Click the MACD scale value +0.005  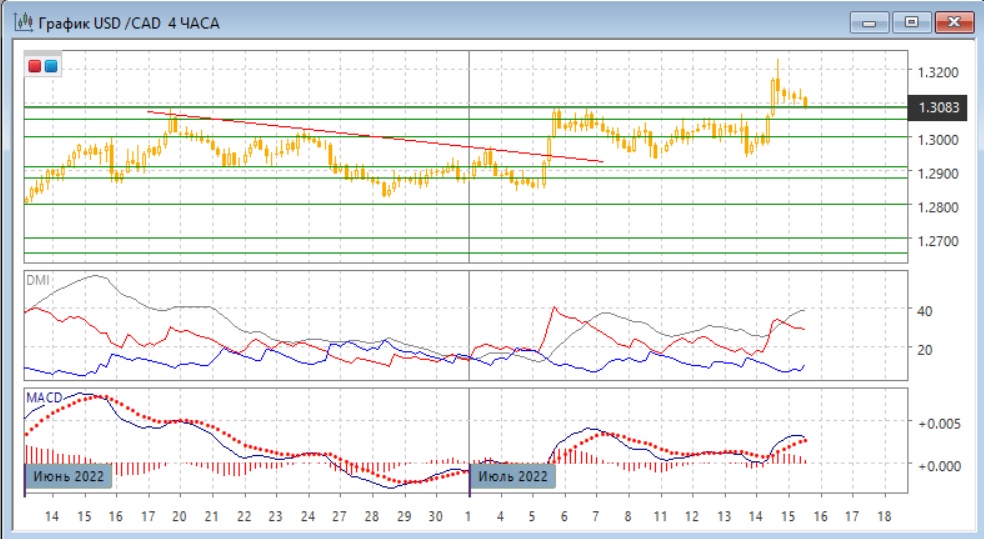939,424
